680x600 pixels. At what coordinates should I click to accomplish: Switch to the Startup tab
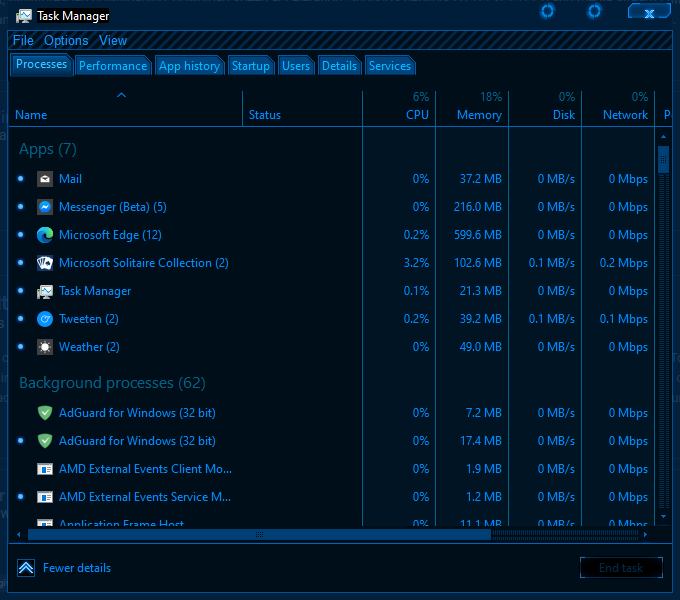point(251,66)
